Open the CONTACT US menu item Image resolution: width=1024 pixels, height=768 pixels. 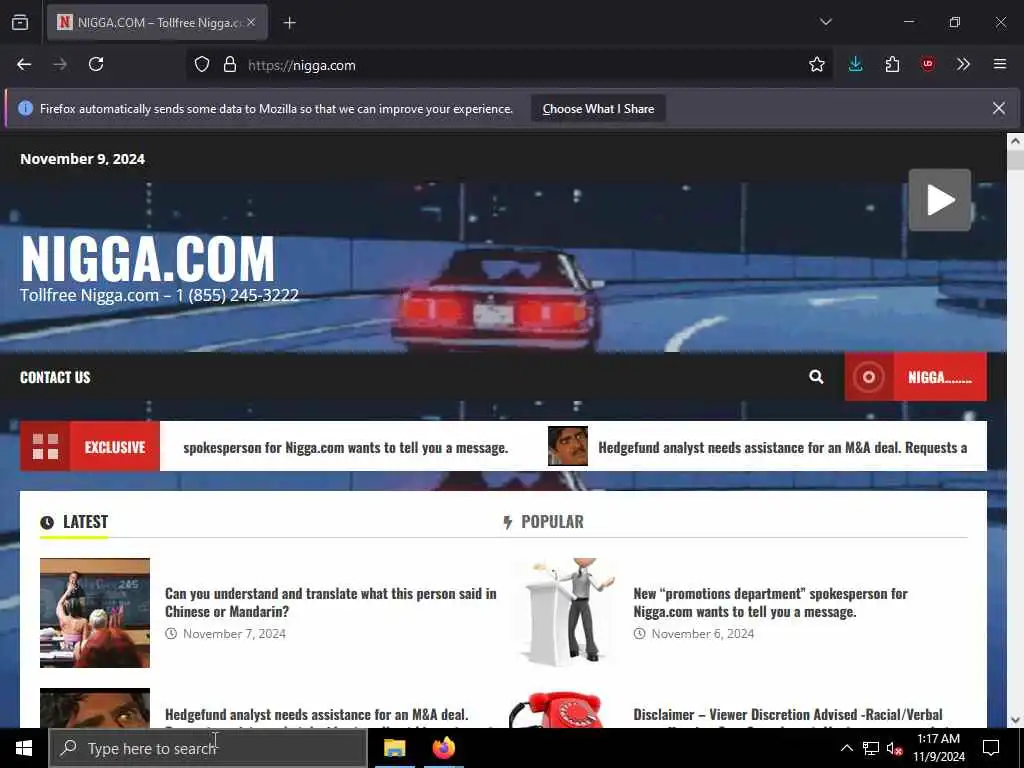click(55, 377)
